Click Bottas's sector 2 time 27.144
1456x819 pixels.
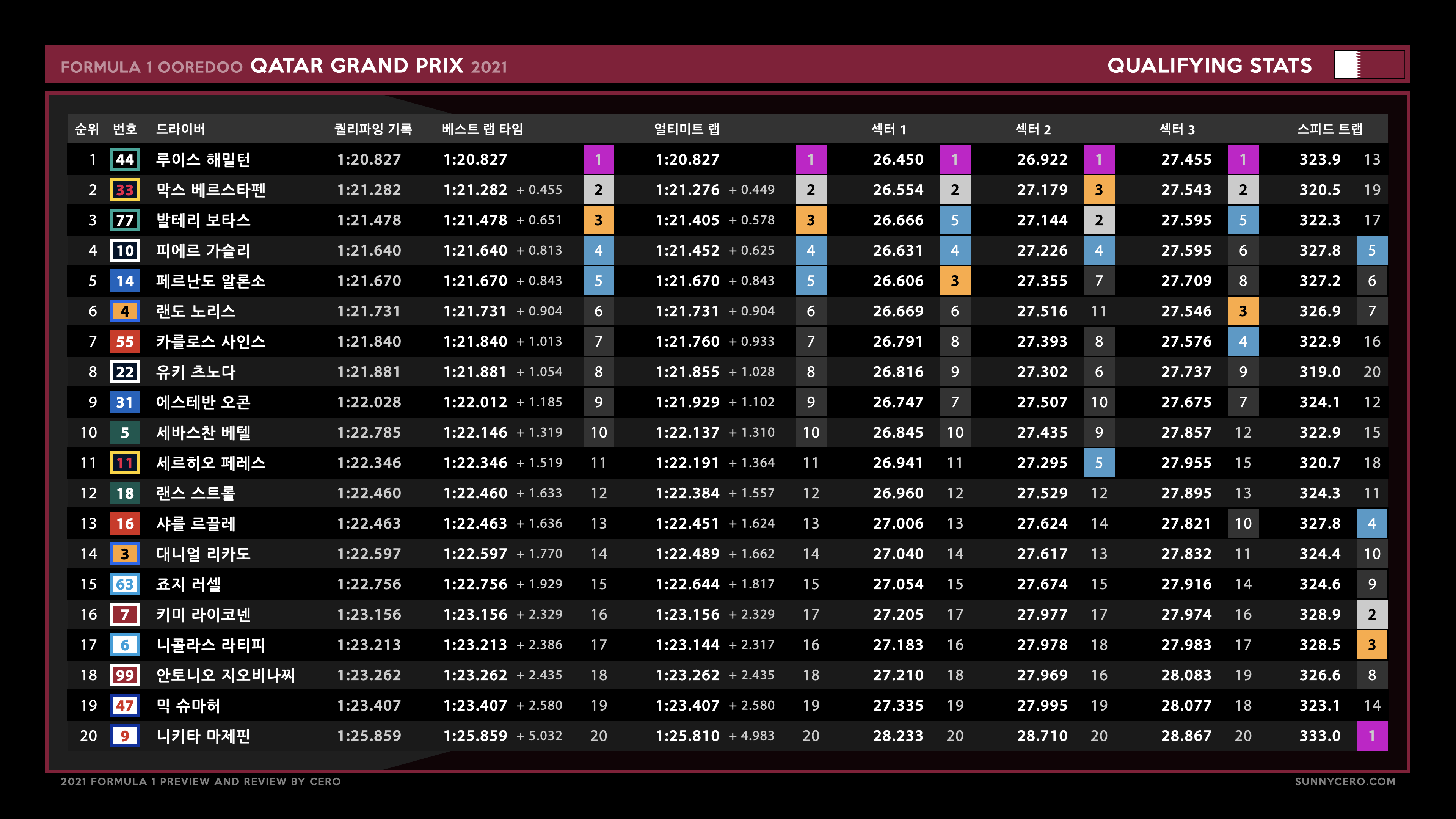tap(1042, 220)
